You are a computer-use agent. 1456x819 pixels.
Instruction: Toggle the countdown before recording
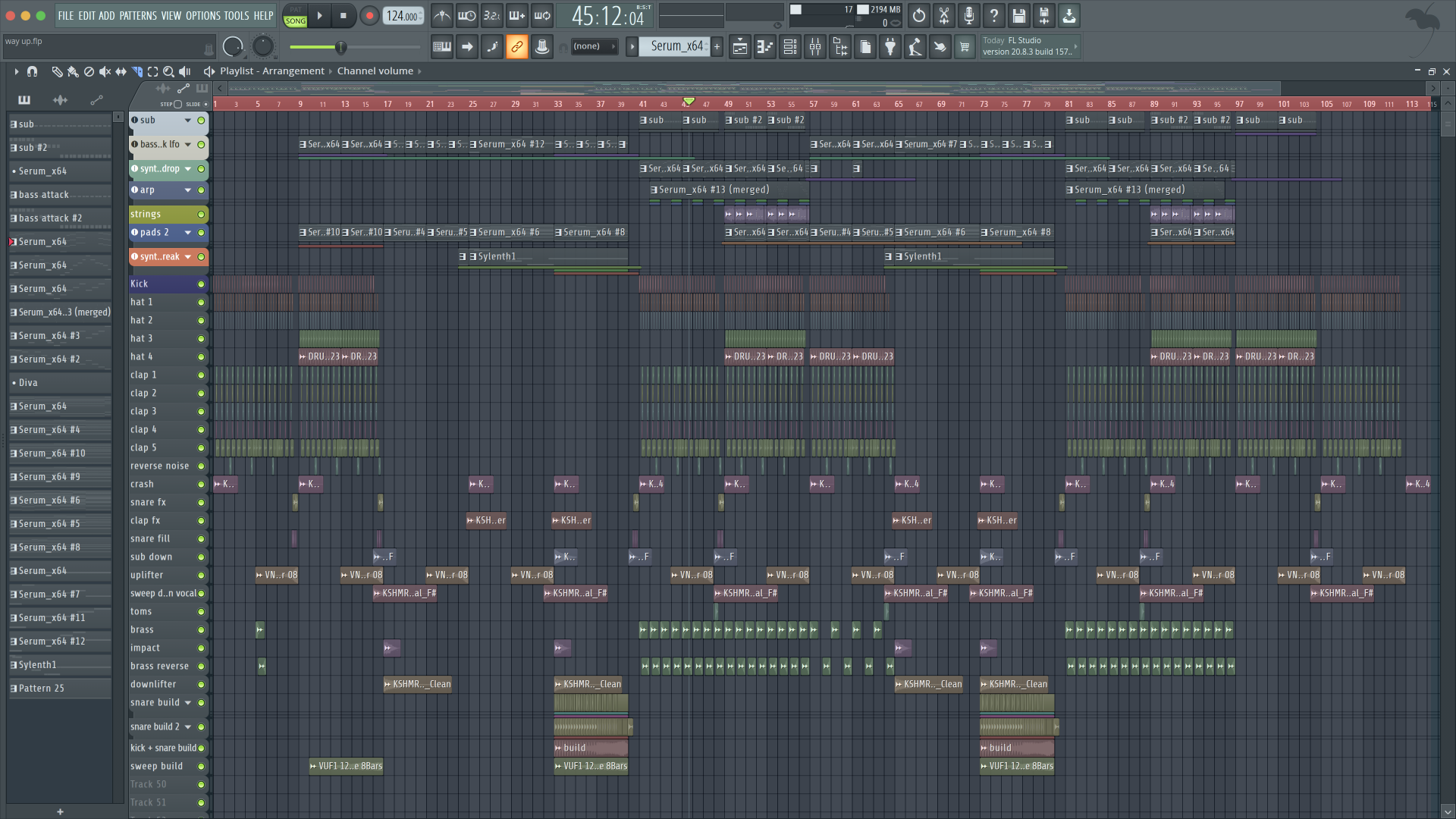[x=492, y=15]
